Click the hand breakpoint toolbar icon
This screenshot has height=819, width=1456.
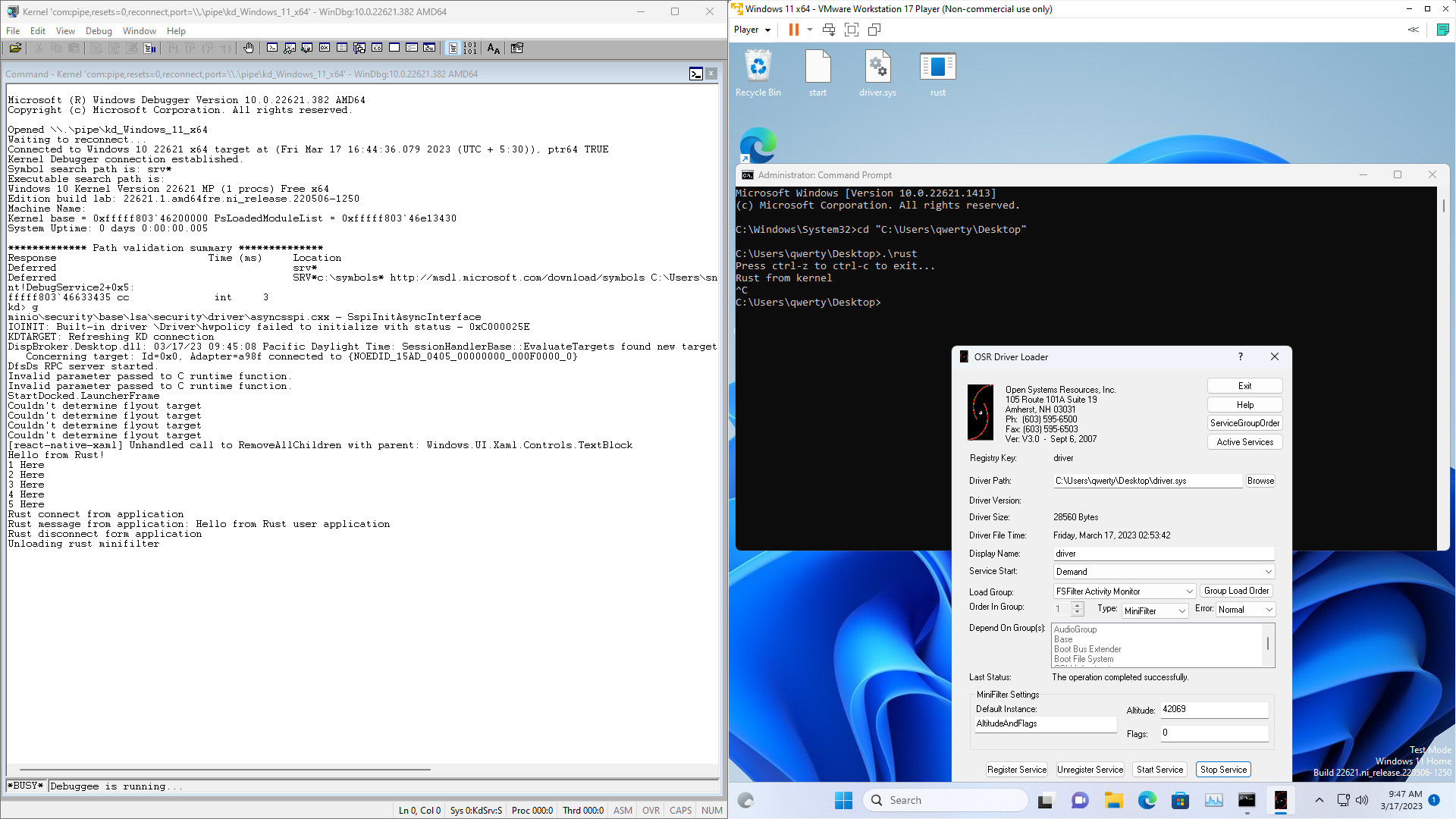249,48
